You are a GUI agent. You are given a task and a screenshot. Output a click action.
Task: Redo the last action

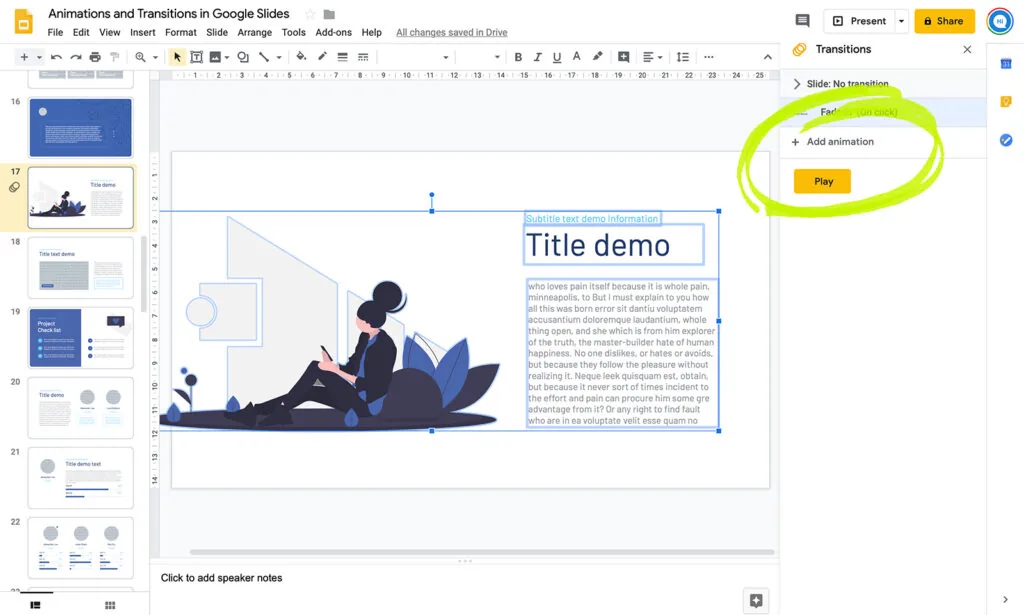[76, 57]
